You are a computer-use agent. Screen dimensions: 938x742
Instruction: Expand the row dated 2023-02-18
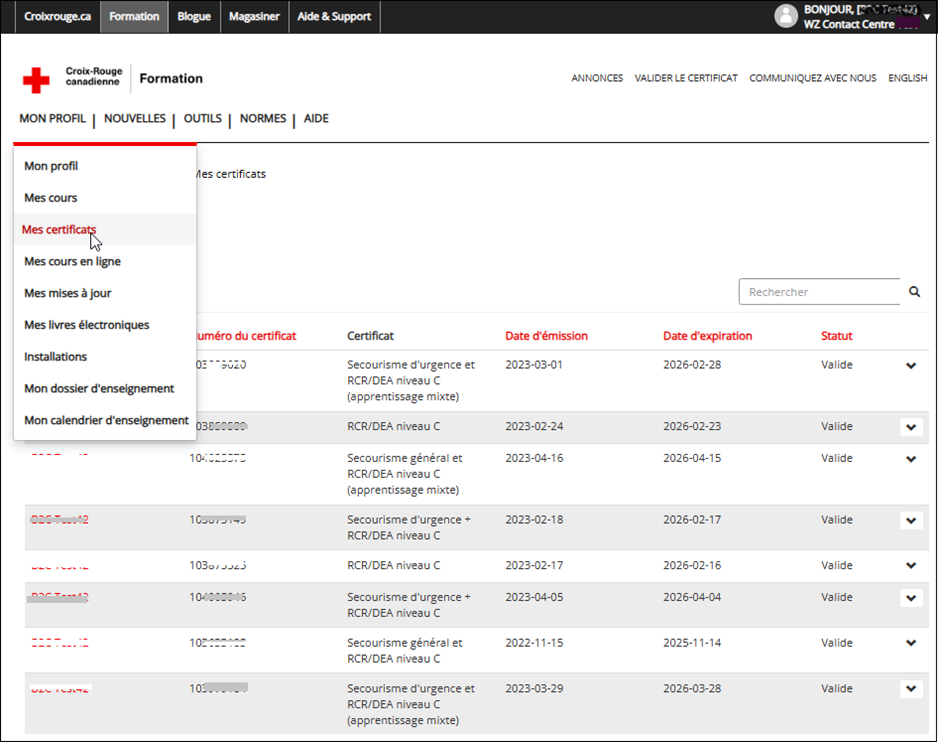click(x=911, y=521)
